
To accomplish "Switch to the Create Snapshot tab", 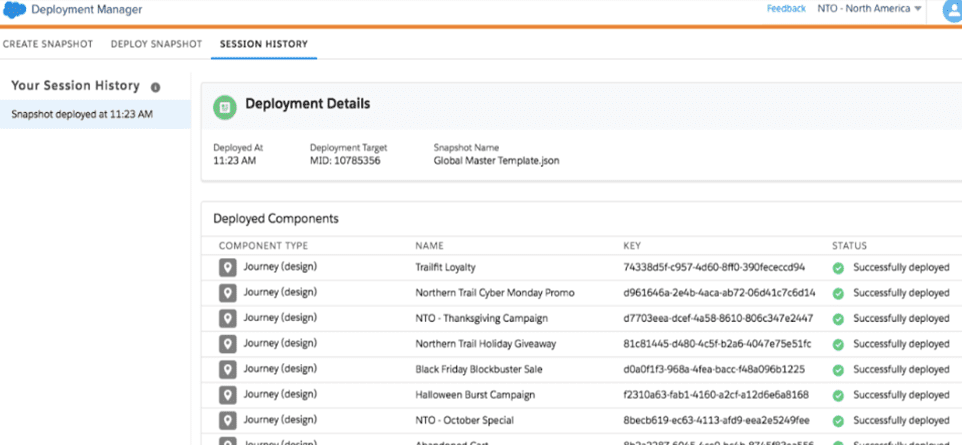I will click(46, 44).
